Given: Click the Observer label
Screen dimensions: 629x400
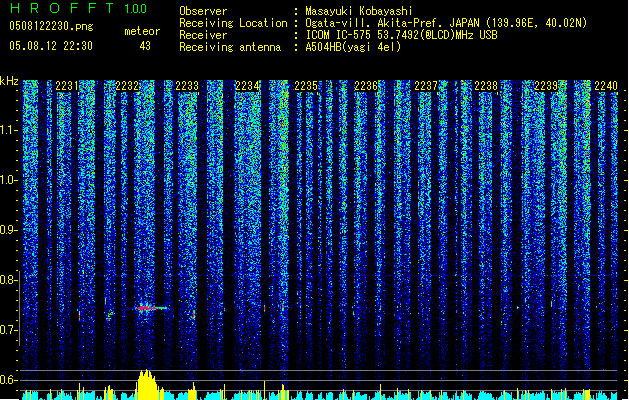Looking at the screenshot, I should (203, 11).
